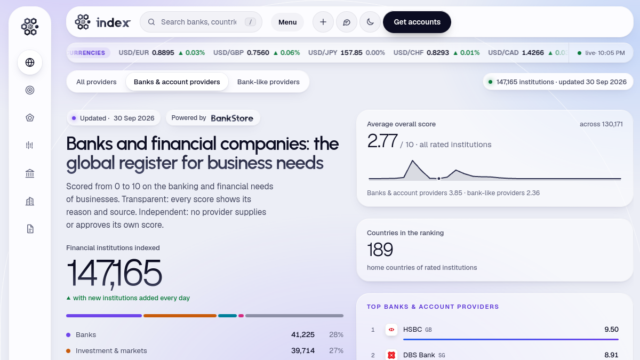Open the Menu button
This screenshot has width=640, height=360.
(x=287, y=22)
